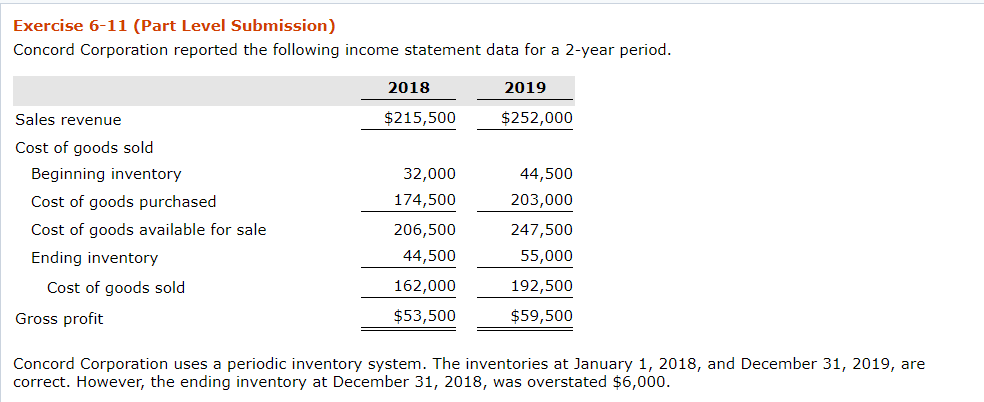Select the Cost of goods purchased label
This screenshot has width=984, height=402.
(x=123, y=202)
